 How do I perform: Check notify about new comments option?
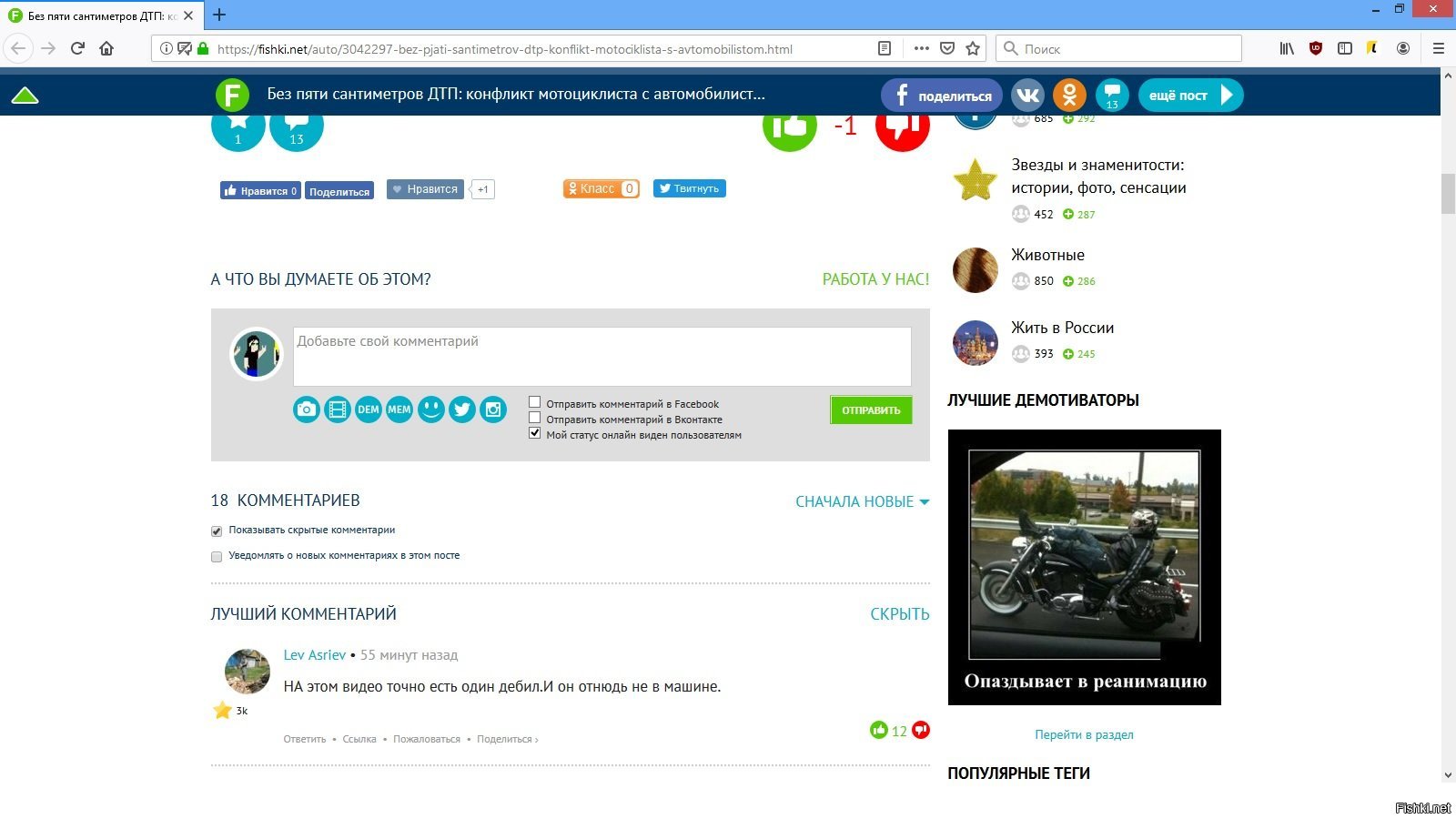(217, 556)
